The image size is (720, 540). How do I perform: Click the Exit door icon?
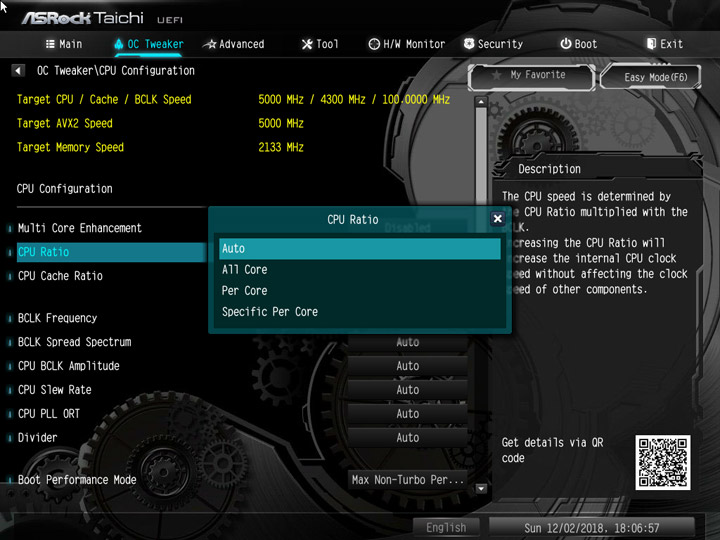(651, 44)
